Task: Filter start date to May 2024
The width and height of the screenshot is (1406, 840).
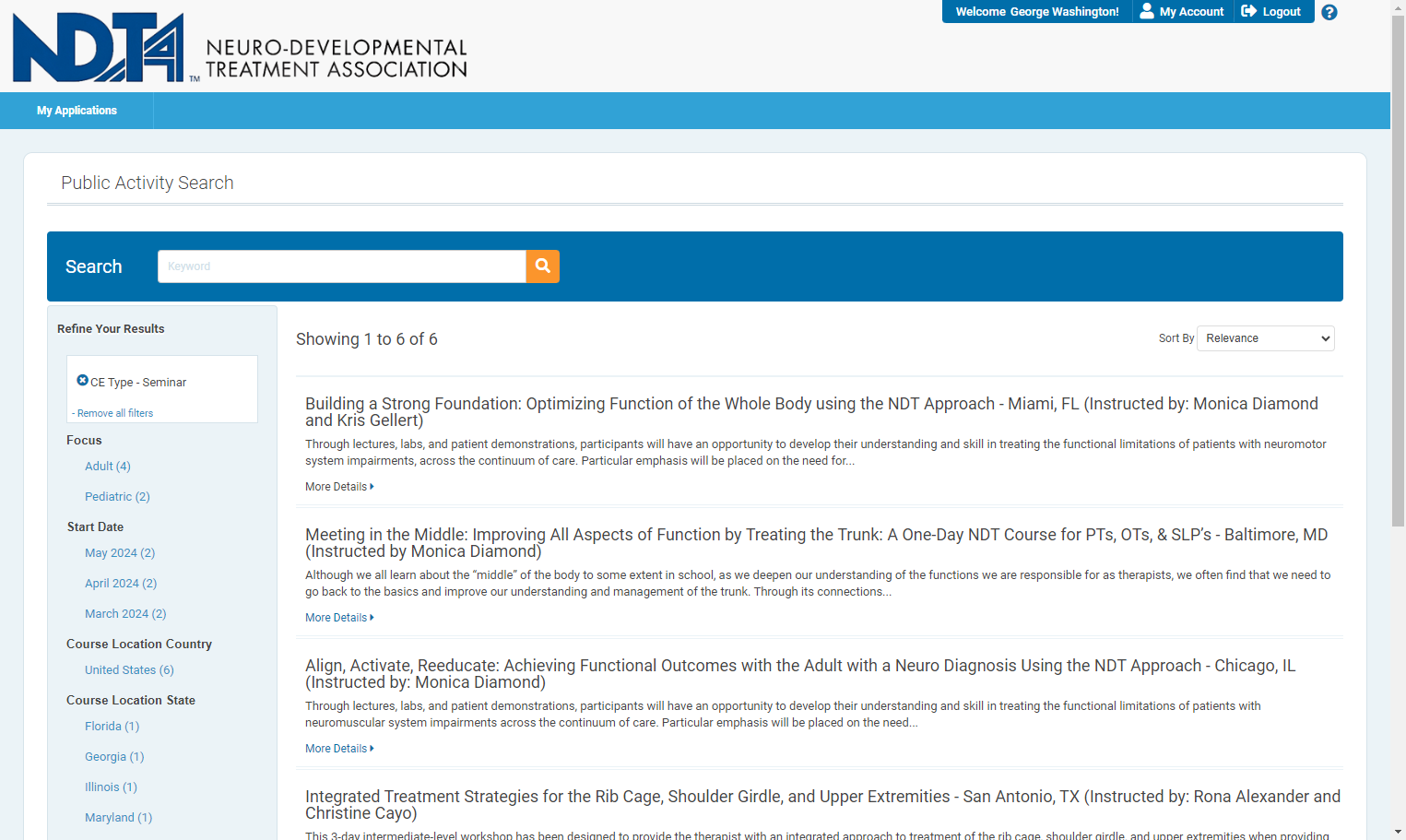Action: (x=120, y=553)
